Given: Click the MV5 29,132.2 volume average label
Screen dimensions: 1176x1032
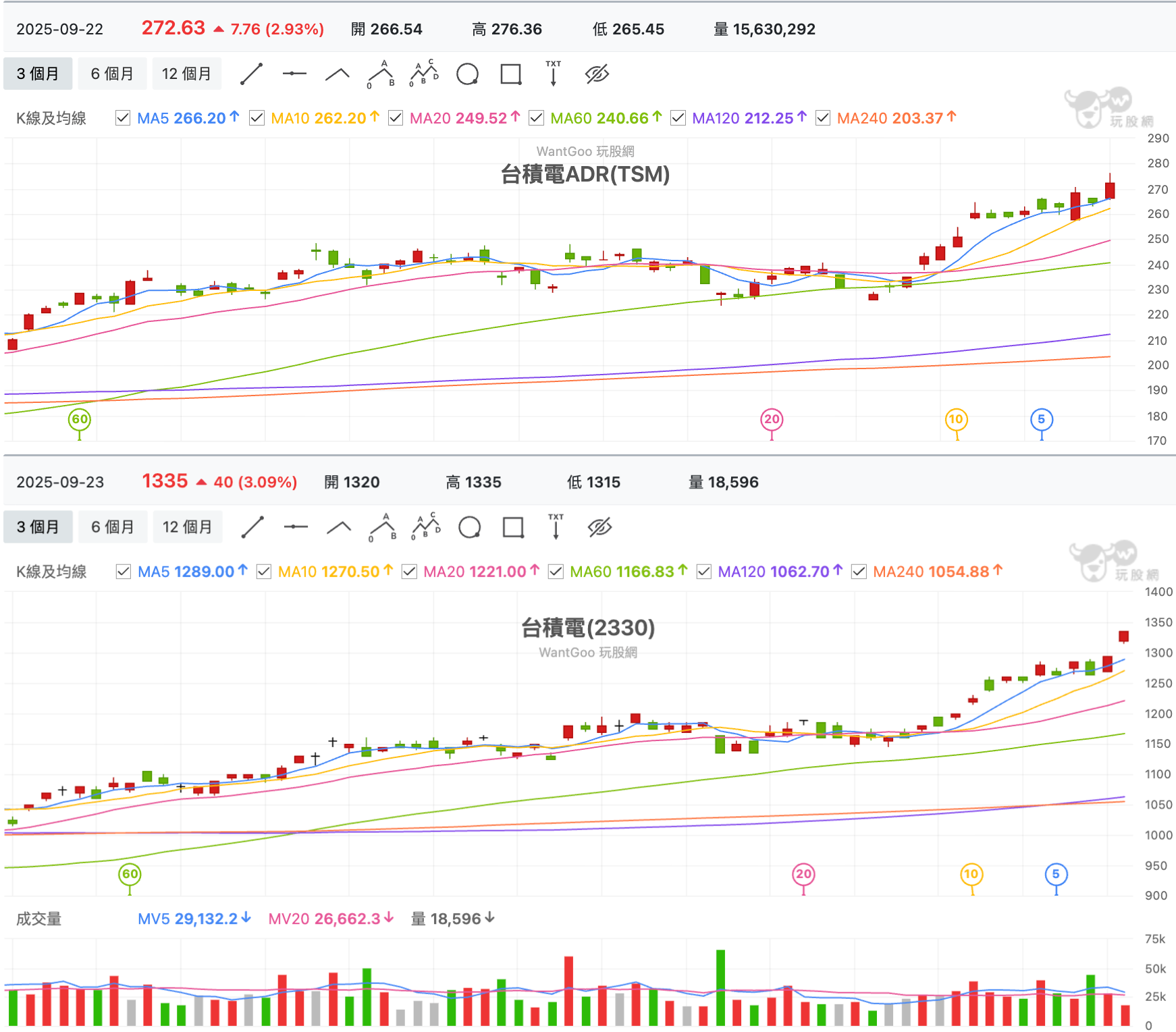Looking at the screenshot, I should pyautogui.click(x=192, y=919).
